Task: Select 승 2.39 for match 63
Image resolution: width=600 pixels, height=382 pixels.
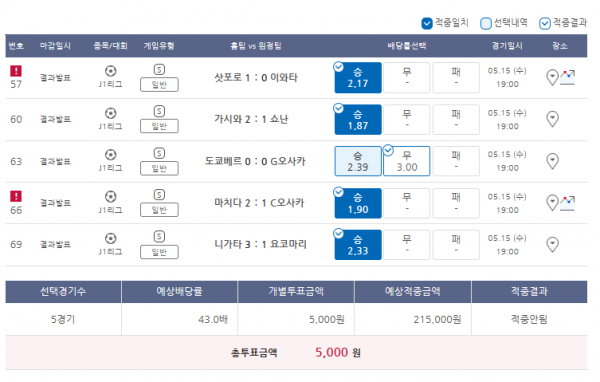Action: pos(358,161)
